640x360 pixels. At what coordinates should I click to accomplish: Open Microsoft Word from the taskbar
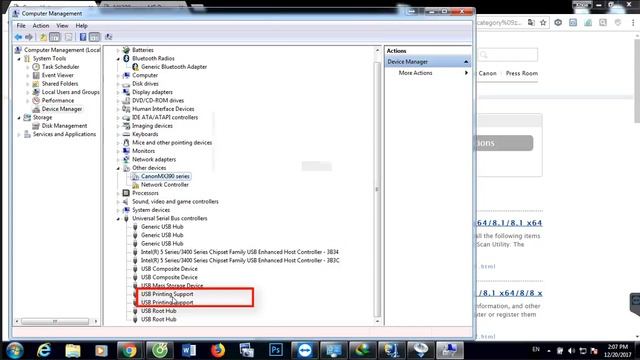pos(189,351)
